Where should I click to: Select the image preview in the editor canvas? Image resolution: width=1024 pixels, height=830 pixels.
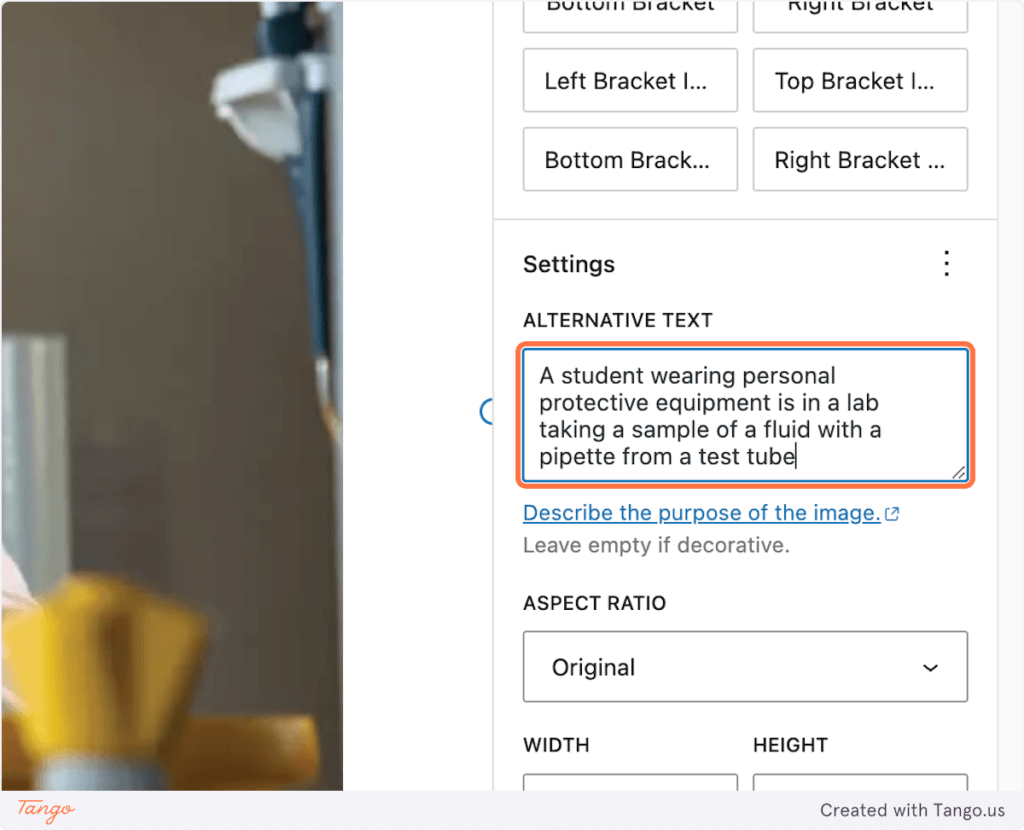(171, 400)
